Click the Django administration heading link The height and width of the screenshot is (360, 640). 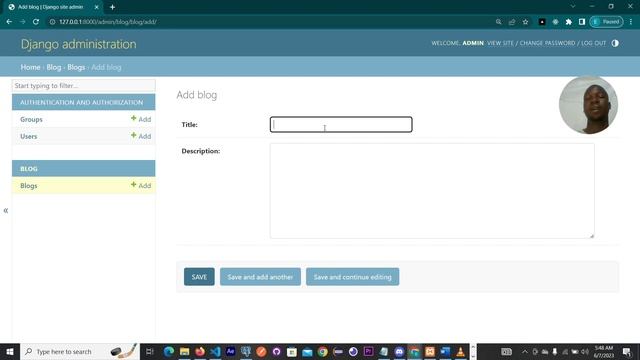tap(78, 44)
